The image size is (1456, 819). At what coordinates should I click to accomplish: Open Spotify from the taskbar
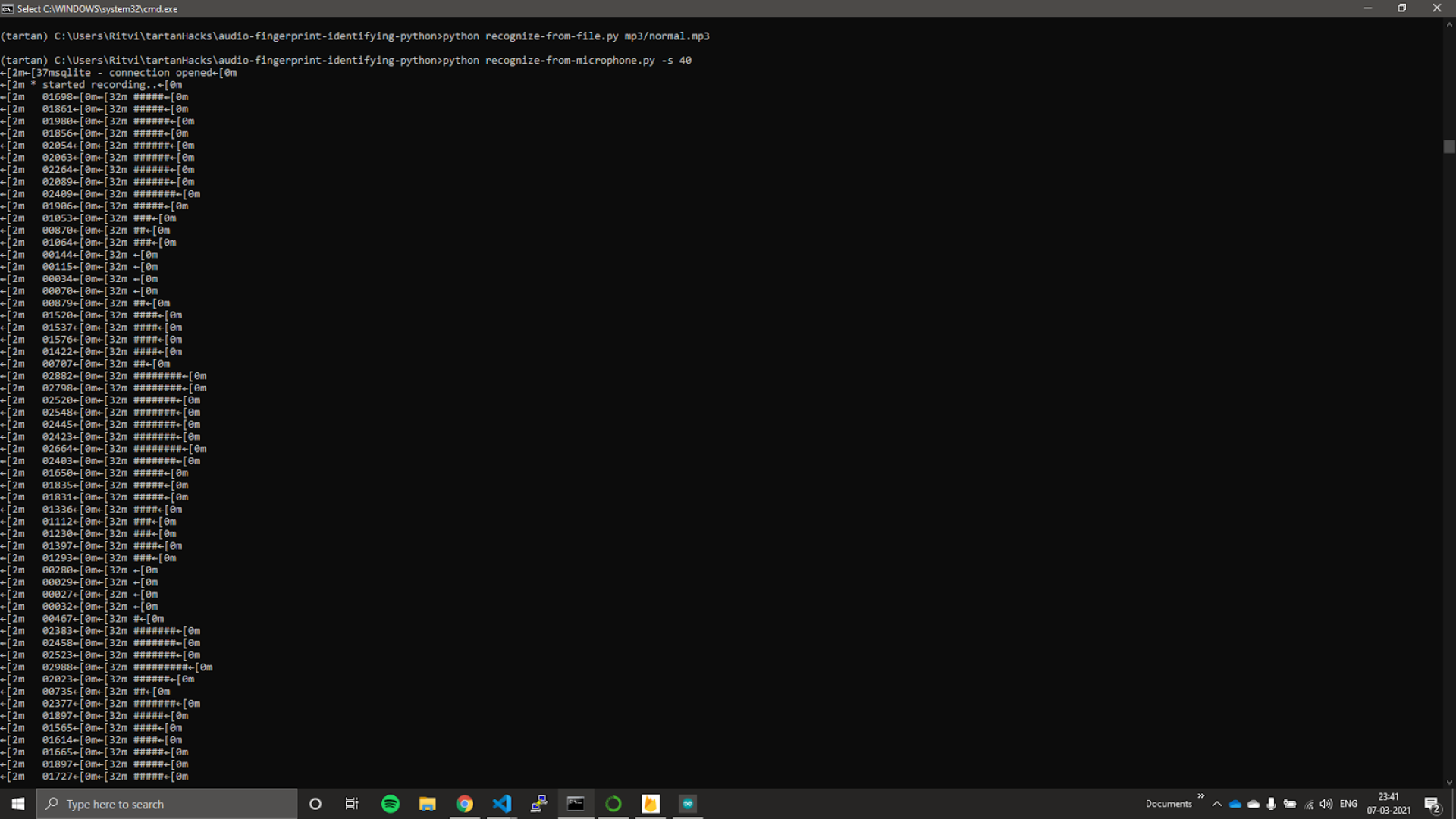point(391,804)
